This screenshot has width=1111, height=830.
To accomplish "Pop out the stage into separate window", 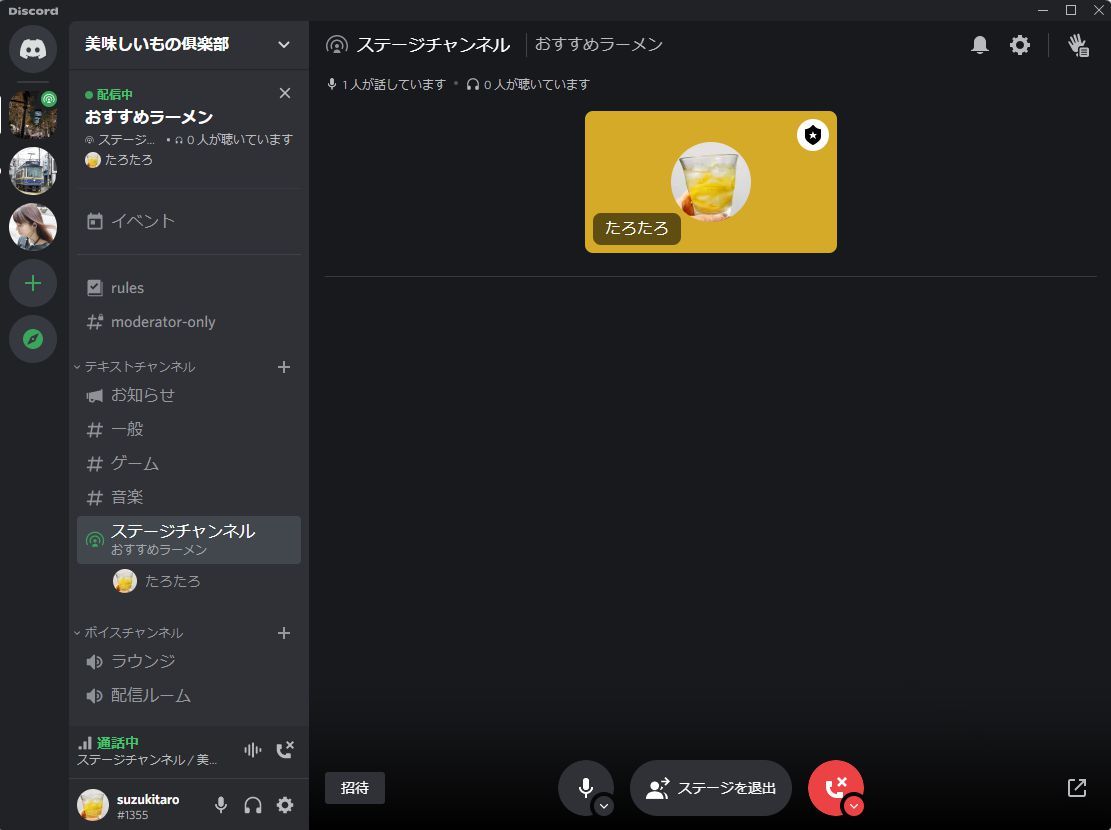I will (1076, 787).
